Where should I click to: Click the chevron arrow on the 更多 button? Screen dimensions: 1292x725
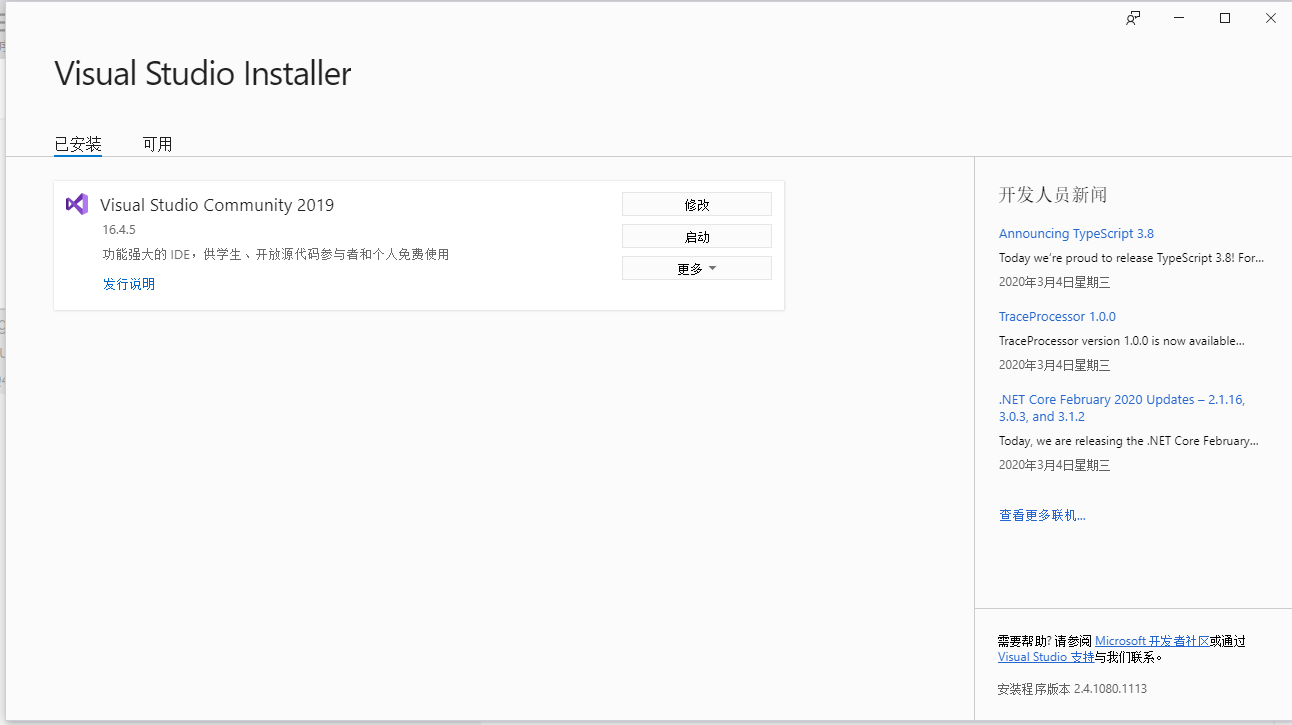coord(714,267)
